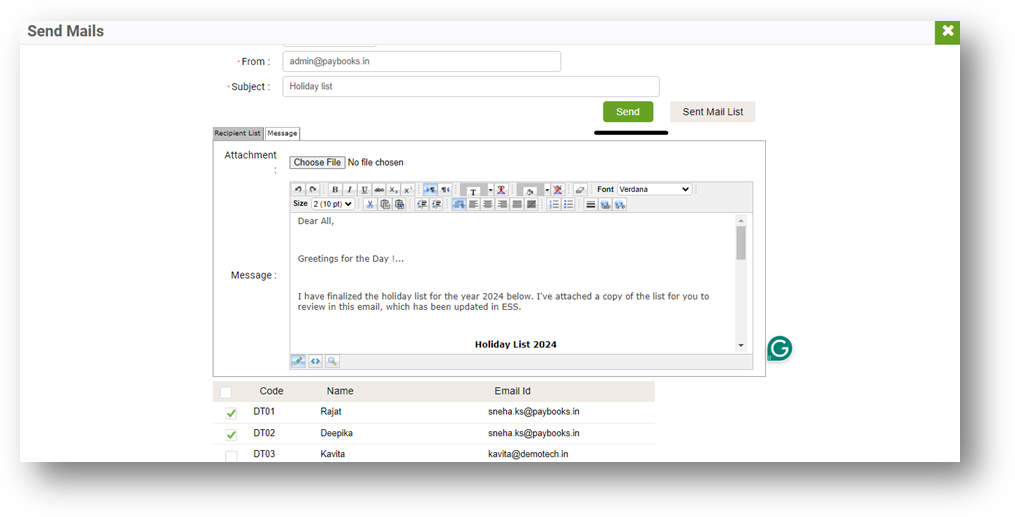This screenshot has width=1015, height=517.
Task: Decrease indent of the paragraph
Action: [x=421, y=204]
